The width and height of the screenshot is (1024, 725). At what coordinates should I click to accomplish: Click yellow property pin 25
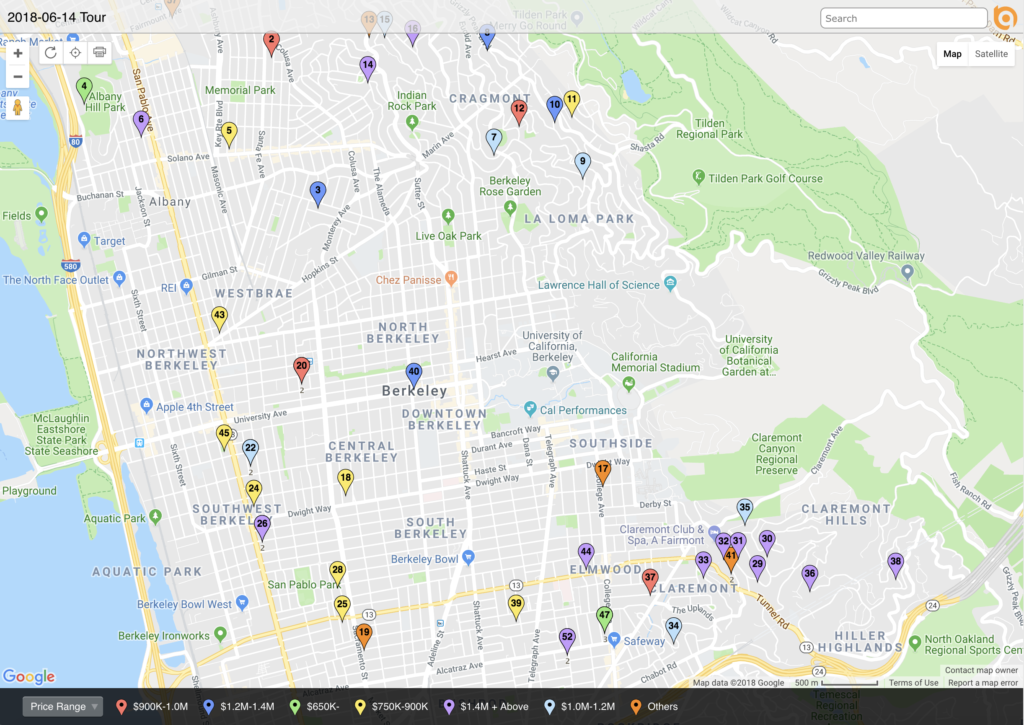(x=342, y=607)
